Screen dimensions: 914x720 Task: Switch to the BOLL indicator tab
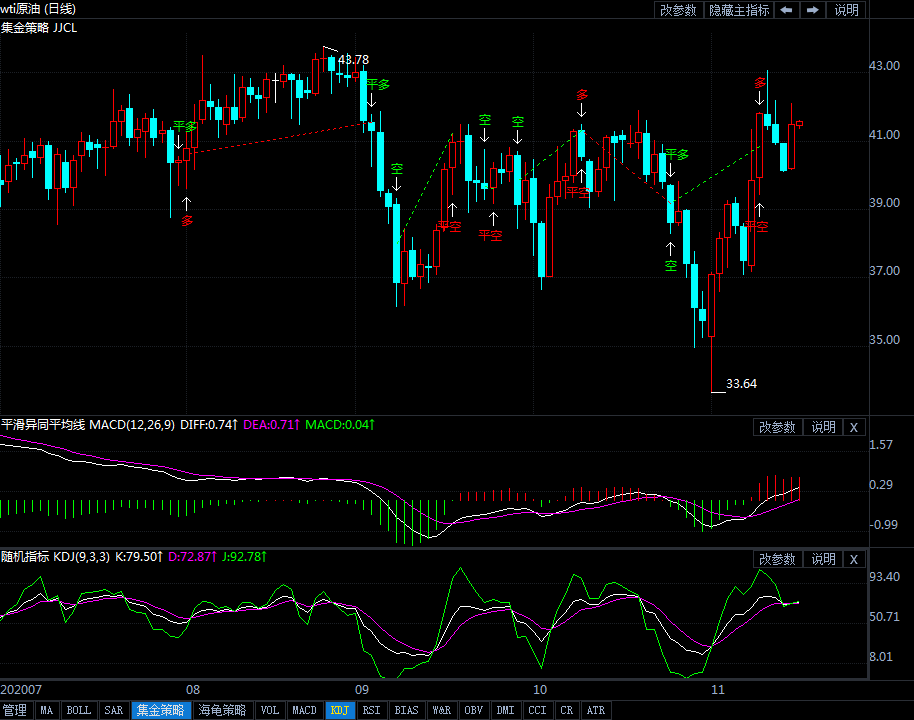pos(78,710)
